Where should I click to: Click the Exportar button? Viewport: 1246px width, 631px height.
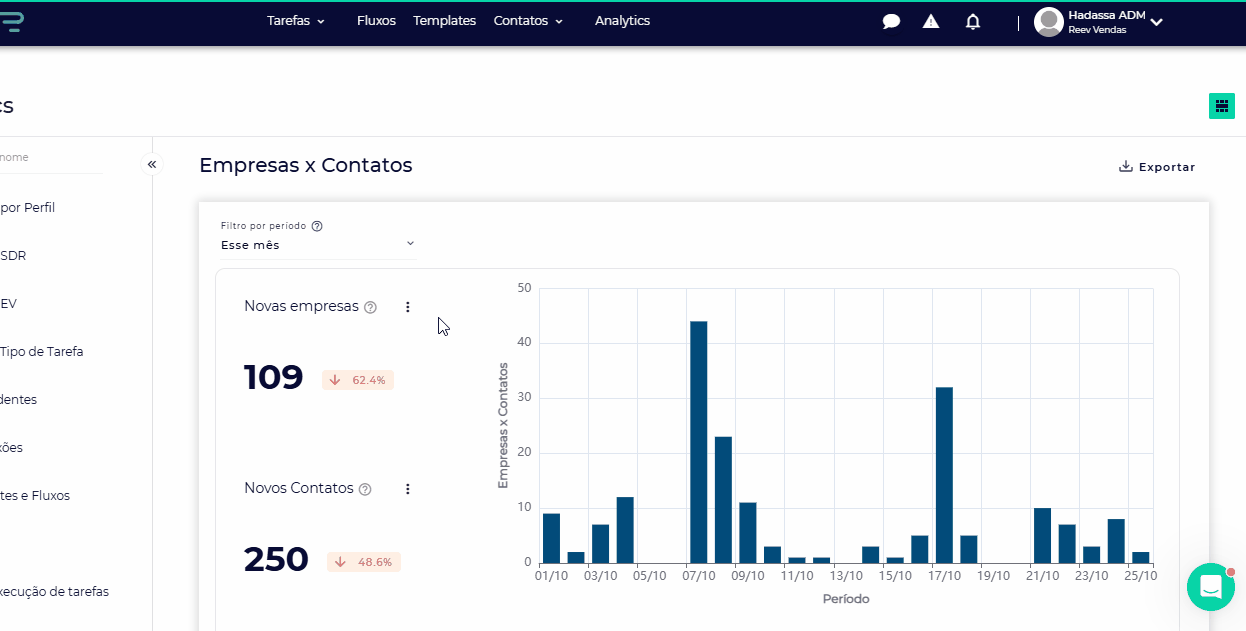pos(1157,167)
